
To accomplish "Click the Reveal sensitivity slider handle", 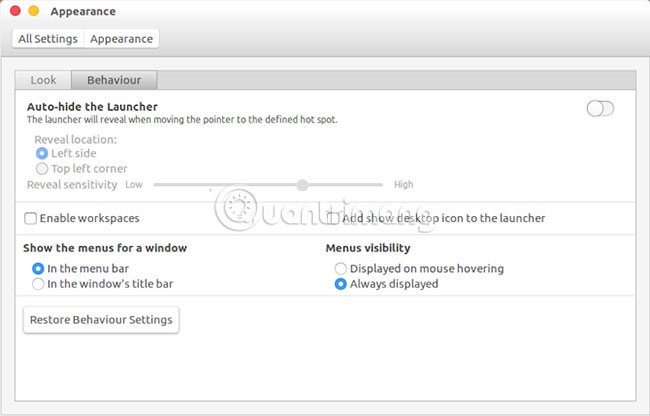I will click(x=303, y=185).
